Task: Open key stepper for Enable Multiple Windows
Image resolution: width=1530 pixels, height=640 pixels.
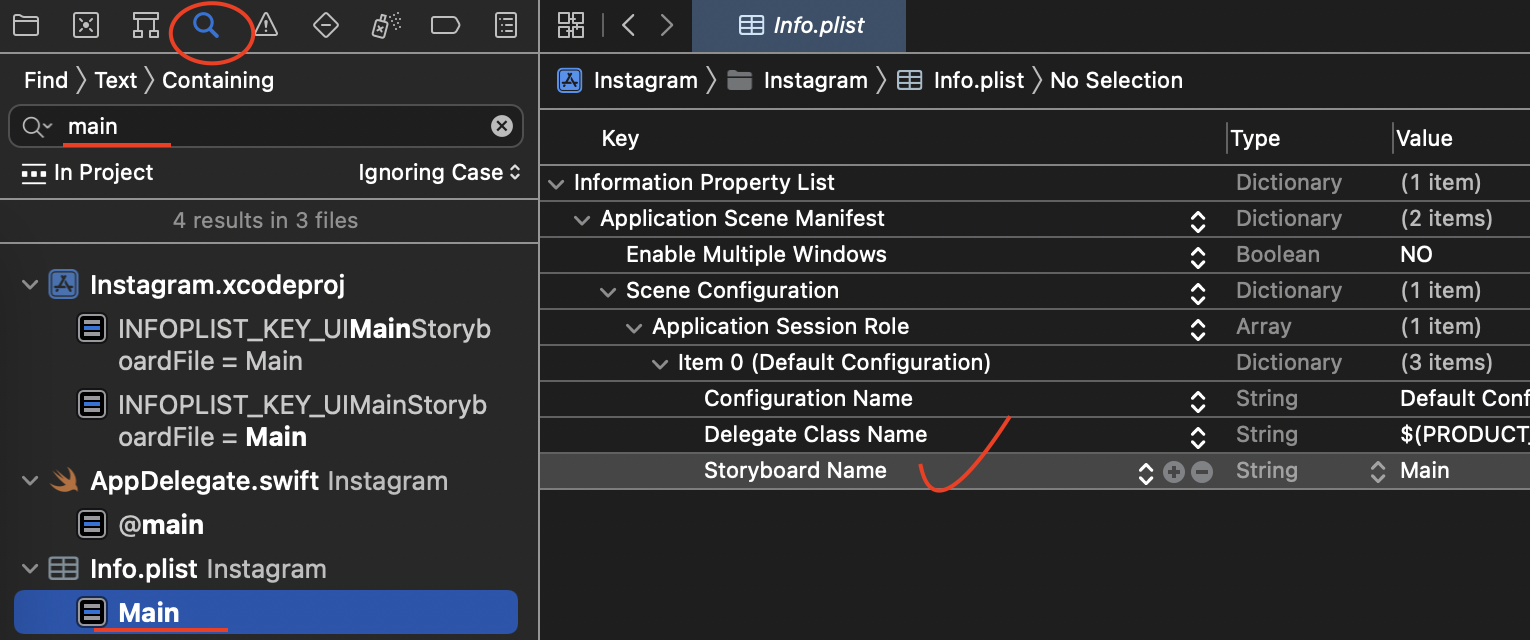Action: coord(1197,256)
